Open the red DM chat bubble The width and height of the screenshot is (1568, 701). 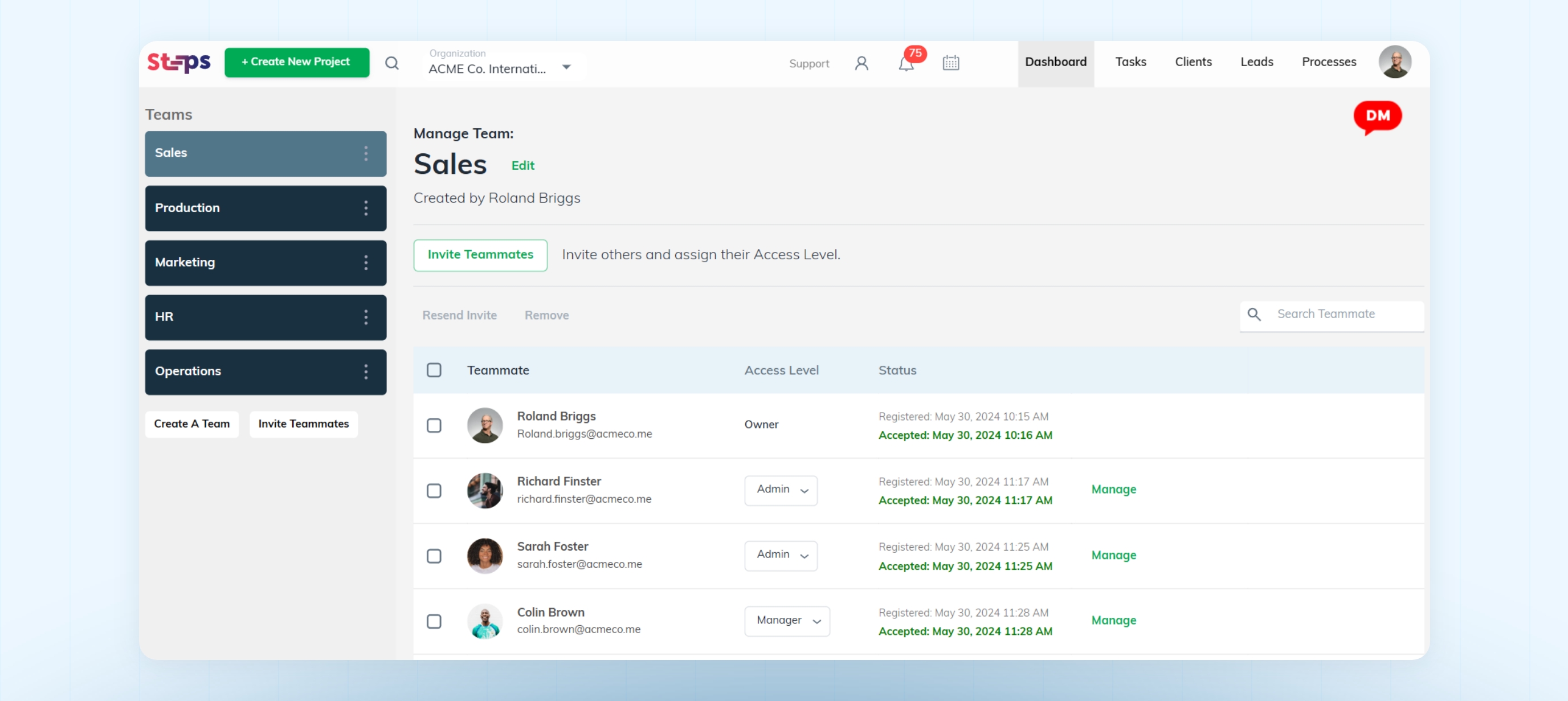1377,116
